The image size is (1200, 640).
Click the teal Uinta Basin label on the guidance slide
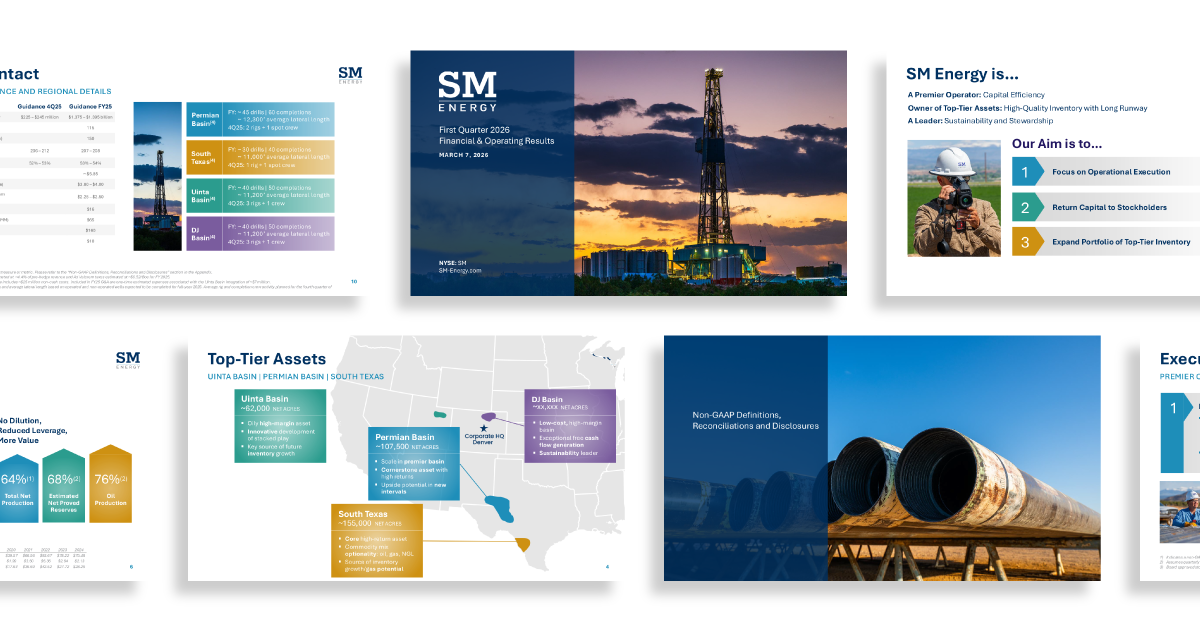(x=205, y=195)
